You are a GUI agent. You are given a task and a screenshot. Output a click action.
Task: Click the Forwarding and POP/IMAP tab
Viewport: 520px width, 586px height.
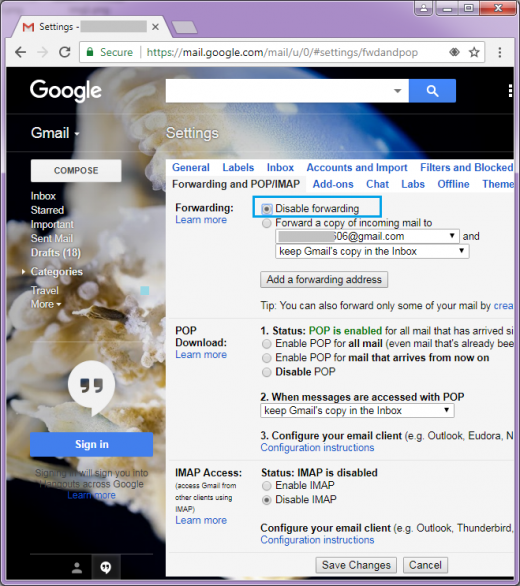tap(236, 184)
